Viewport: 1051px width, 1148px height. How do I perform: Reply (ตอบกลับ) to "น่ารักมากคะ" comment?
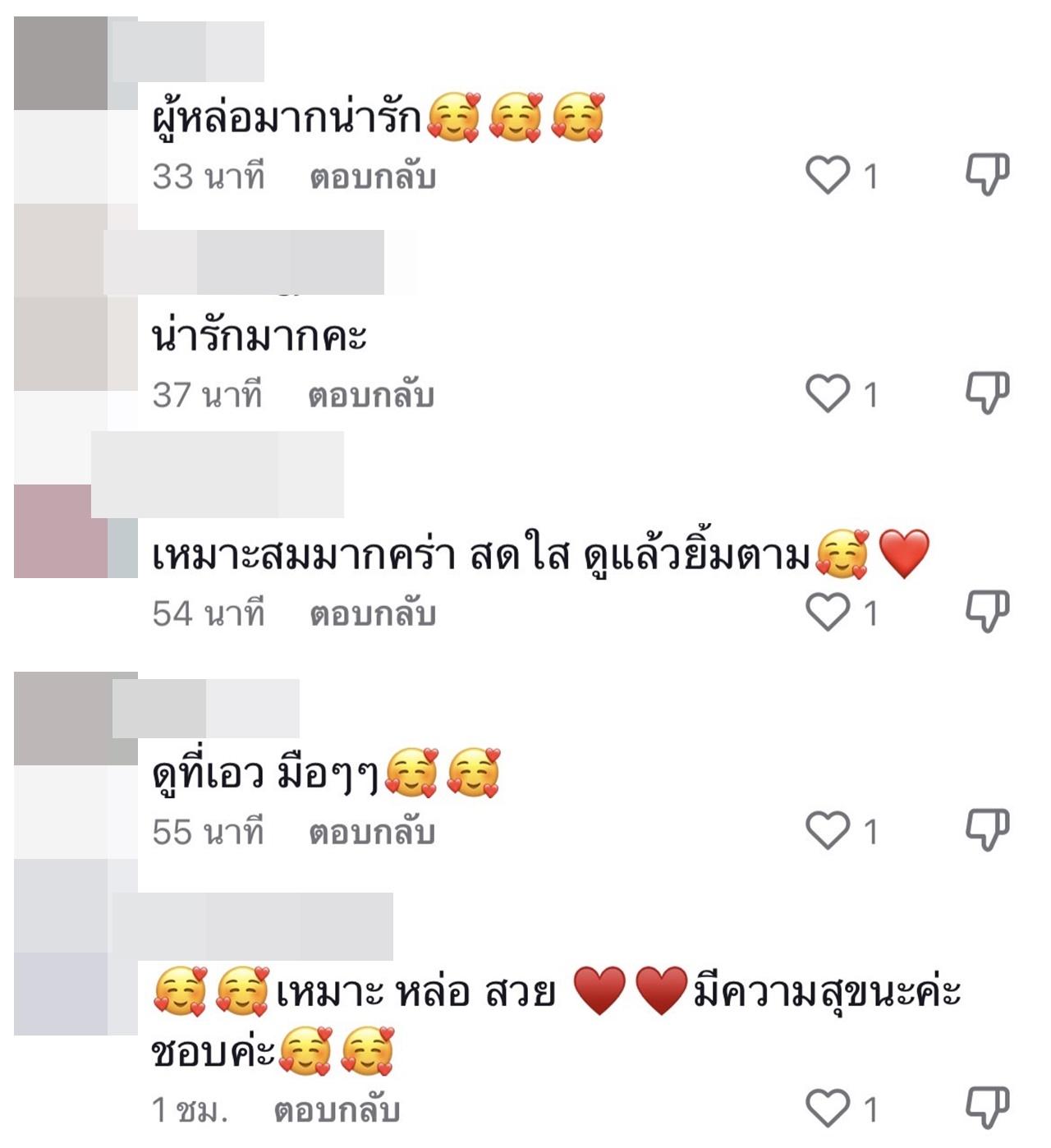click(x=371, y=395)
